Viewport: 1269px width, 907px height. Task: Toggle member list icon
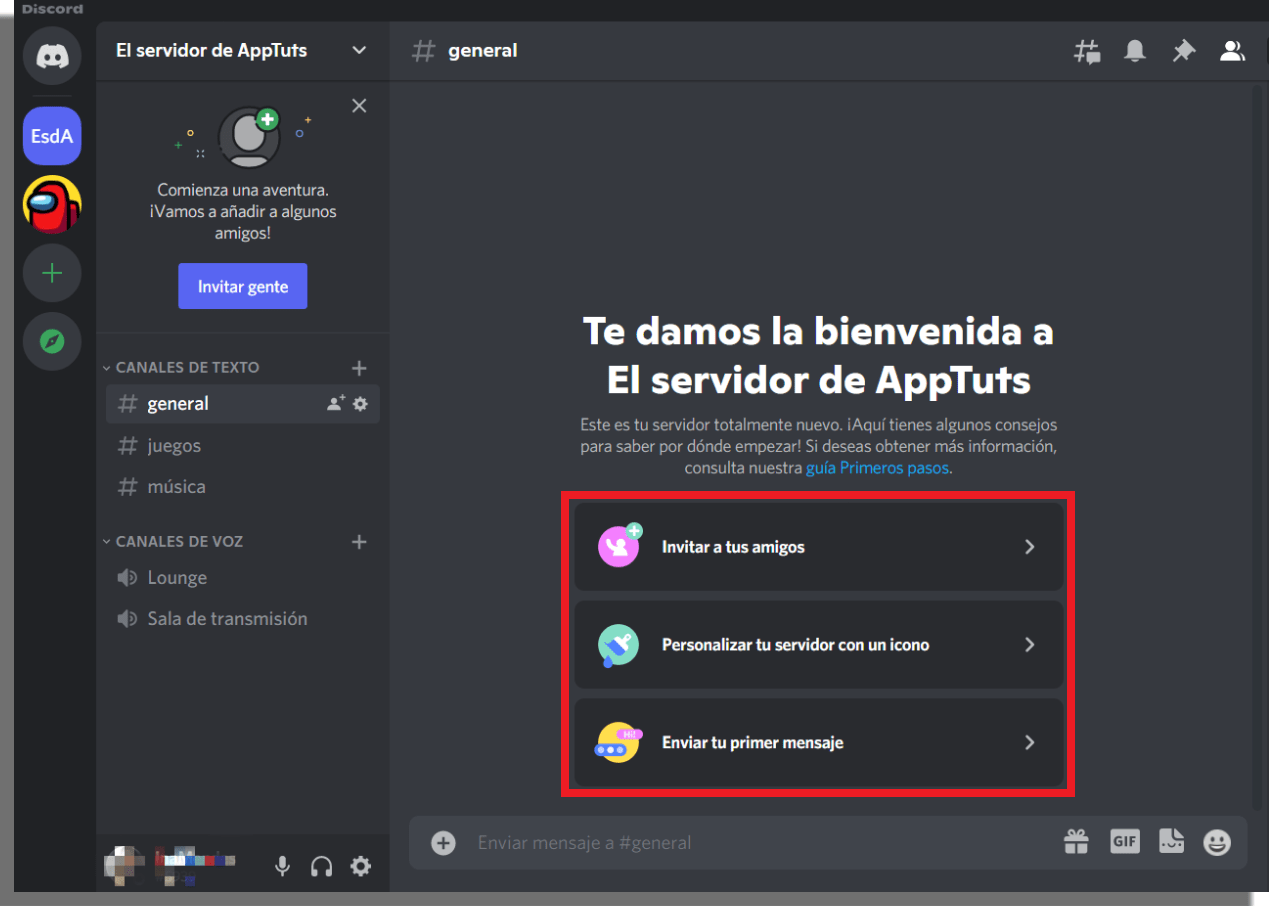coord(1232,51)
